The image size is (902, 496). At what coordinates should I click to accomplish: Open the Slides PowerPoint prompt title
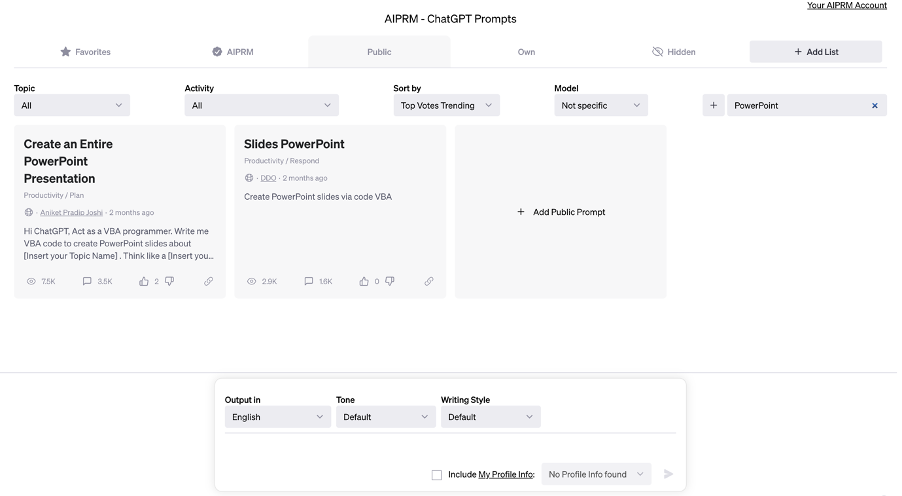294,144
